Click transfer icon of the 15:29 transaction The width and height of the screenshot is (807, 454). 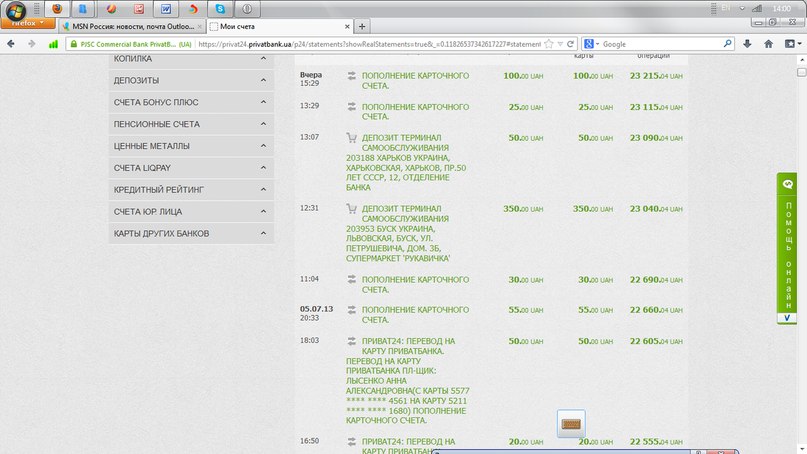pyautogui.click(x=352, y=76)
